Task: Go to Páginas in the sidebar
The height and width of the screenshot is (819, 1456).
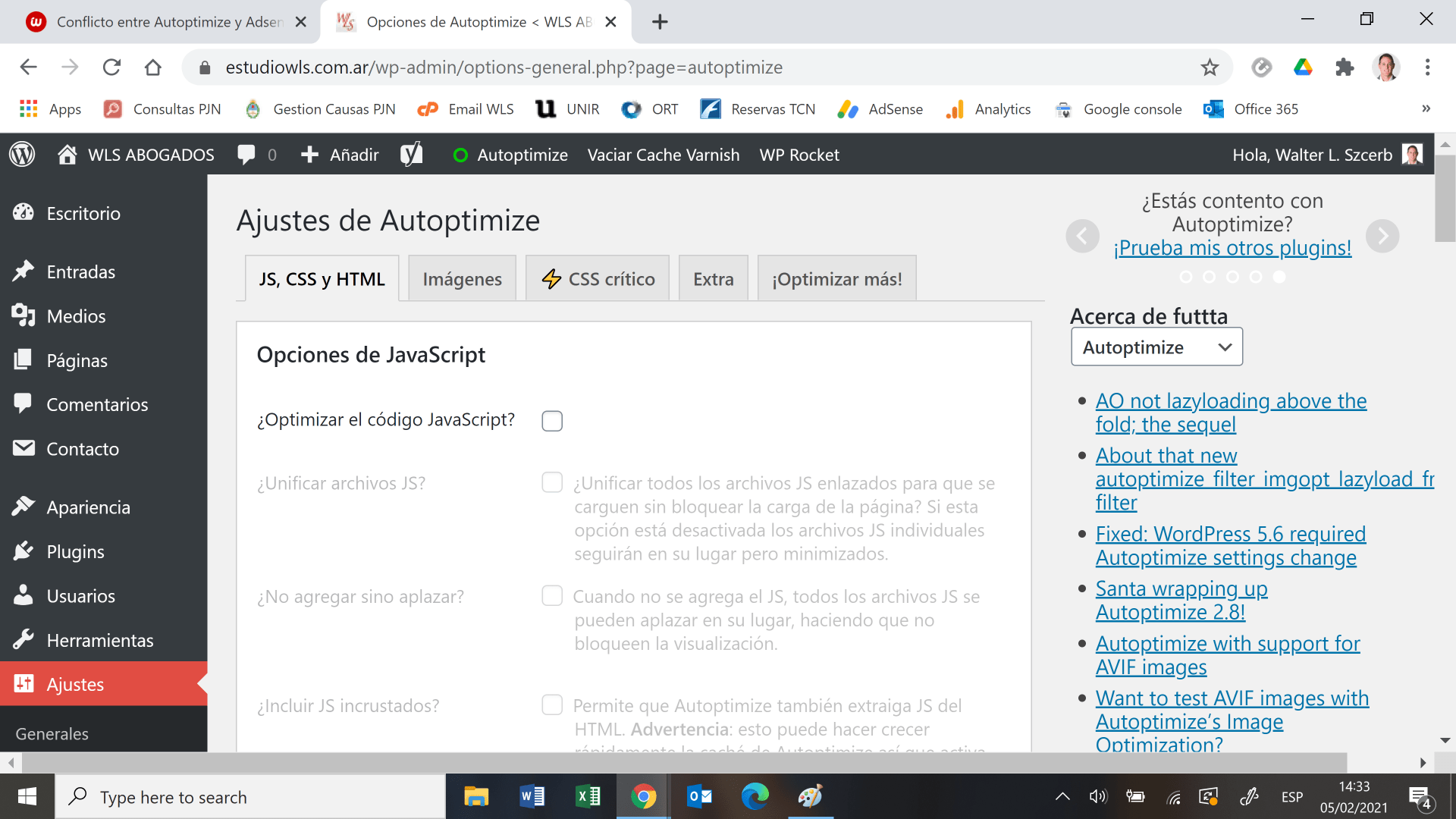Action: pyautogui.click(x=103, y=360)
